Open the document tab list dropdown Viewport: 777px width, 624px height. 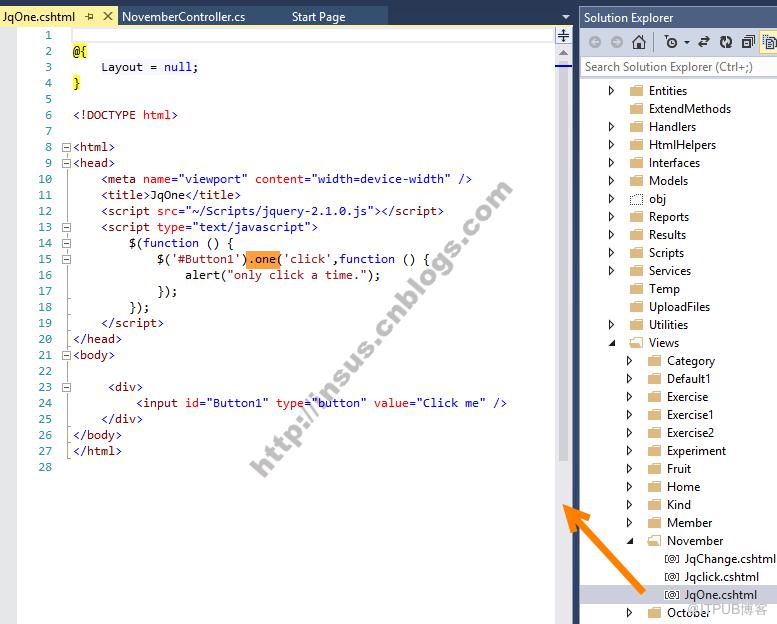566,17
